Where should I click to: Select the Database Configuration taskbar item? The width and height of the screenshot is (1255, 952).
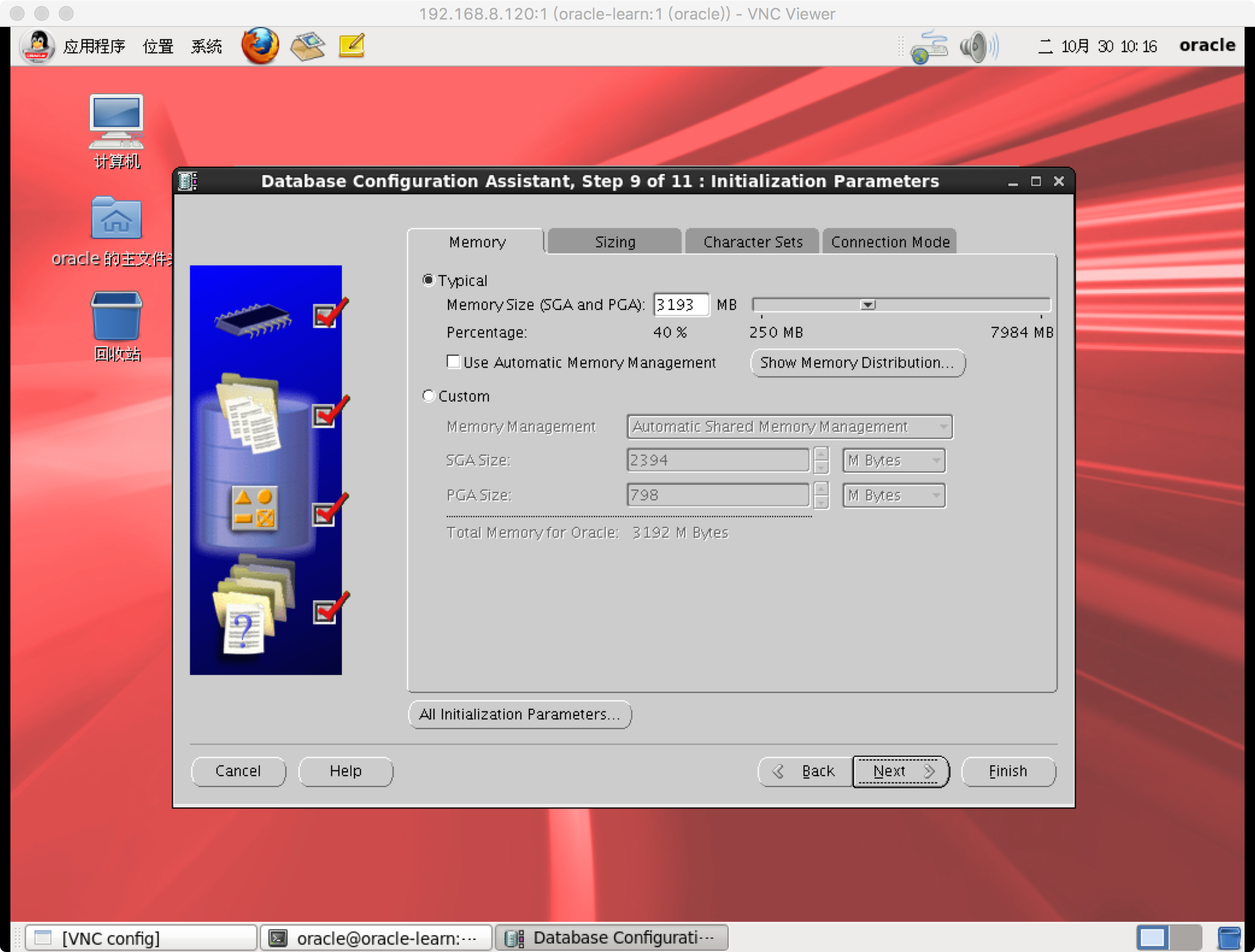pos(612,938)
